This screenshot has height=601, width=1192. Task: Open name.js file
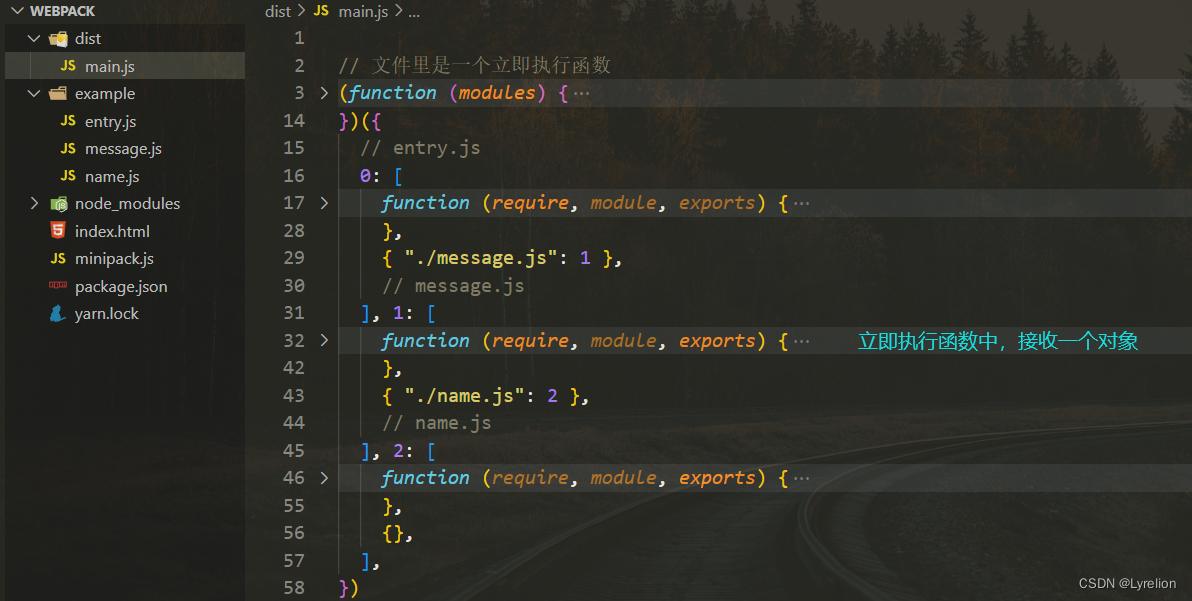pyautogui.click(x=112, y=176)
